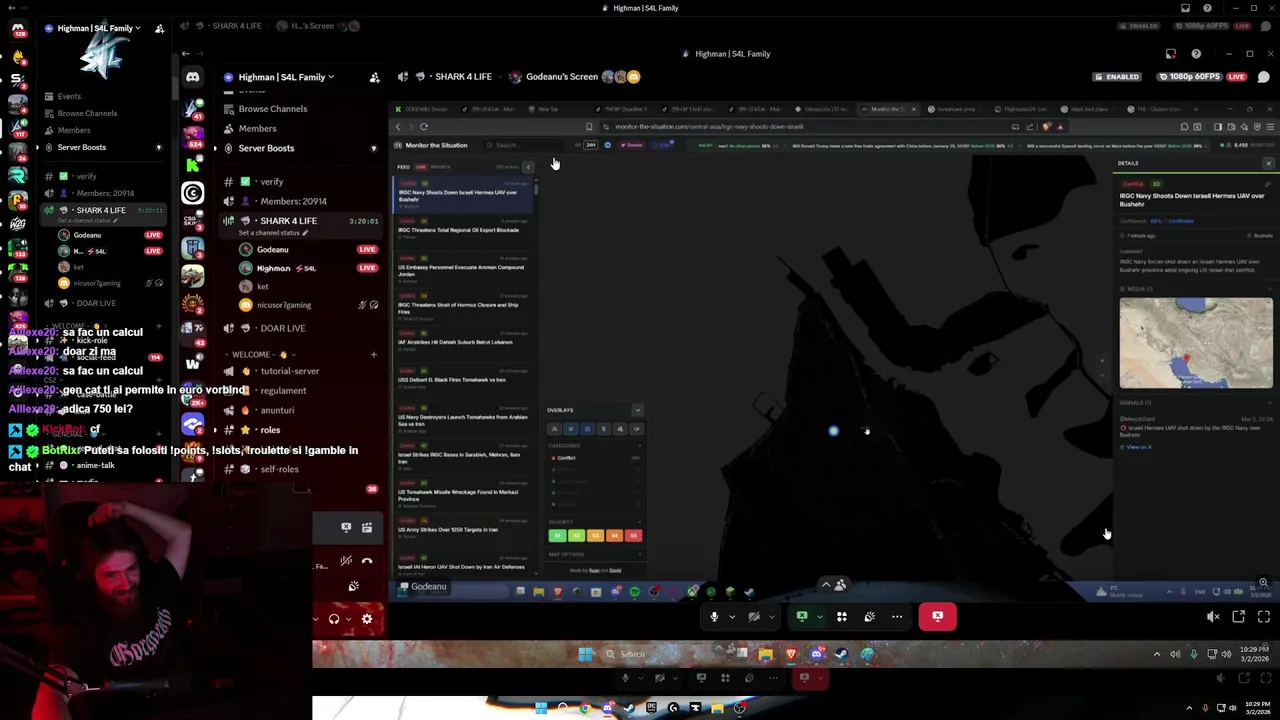
Task: Enter fullscreen for the stream
Action: [1264, 617]
